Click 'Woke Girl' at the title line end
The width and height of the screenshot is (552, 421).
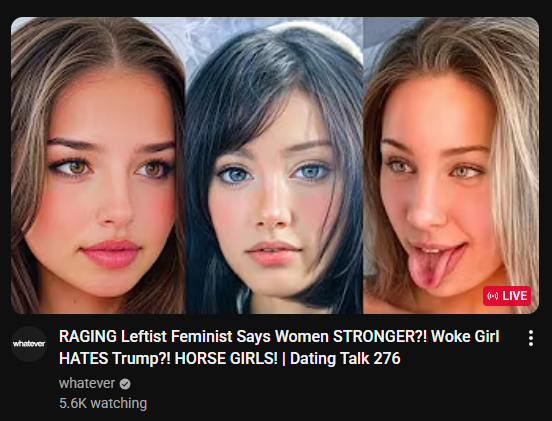(x=465, y=337)
